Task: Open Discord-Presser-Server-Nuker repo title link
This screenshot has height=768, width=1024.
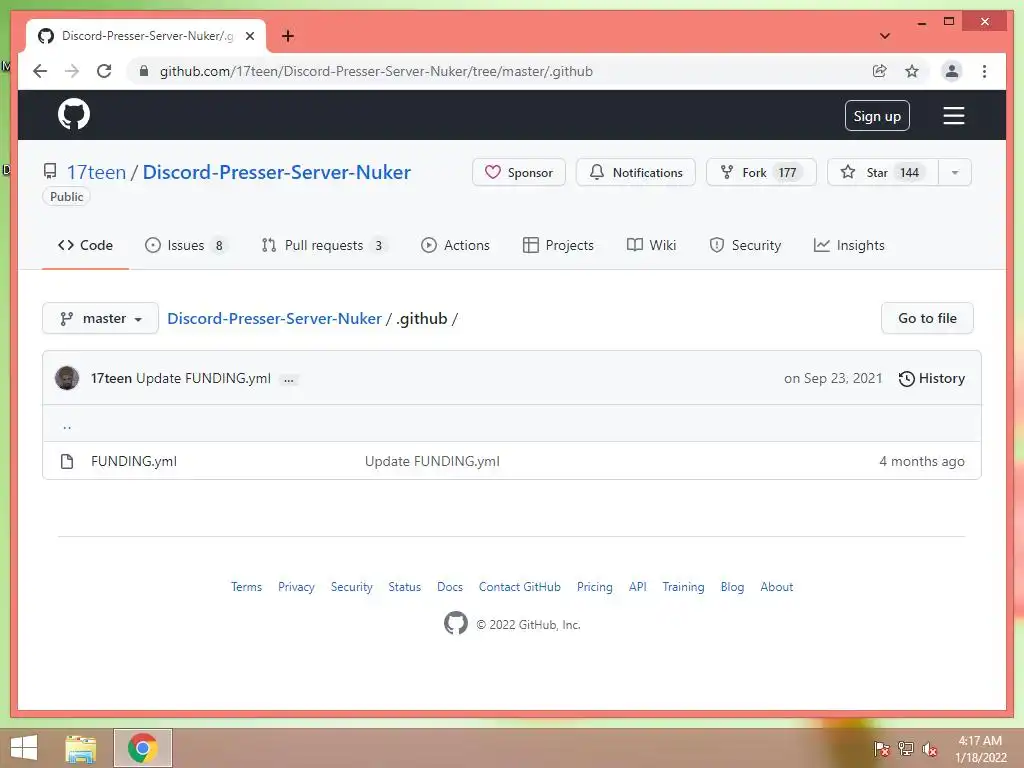Action: pyautogui.click(x=277, y=172)
